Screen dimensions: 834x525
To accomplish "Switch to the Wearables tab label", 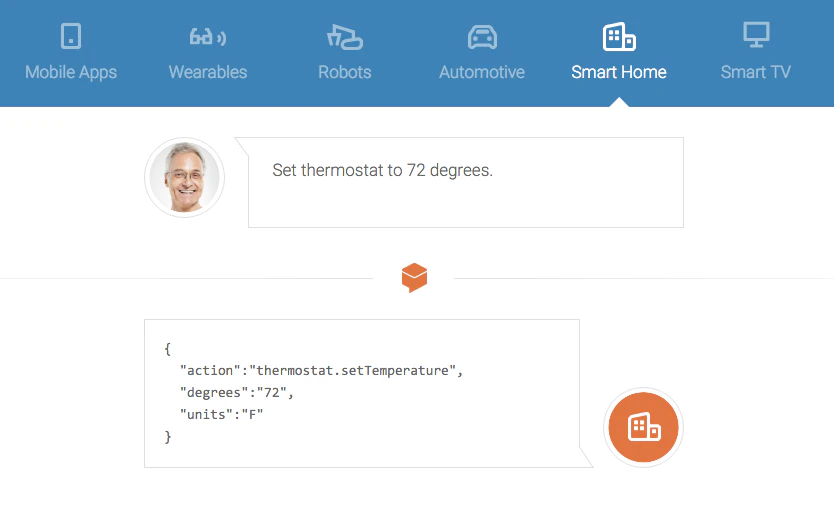I will click(208, 72).
